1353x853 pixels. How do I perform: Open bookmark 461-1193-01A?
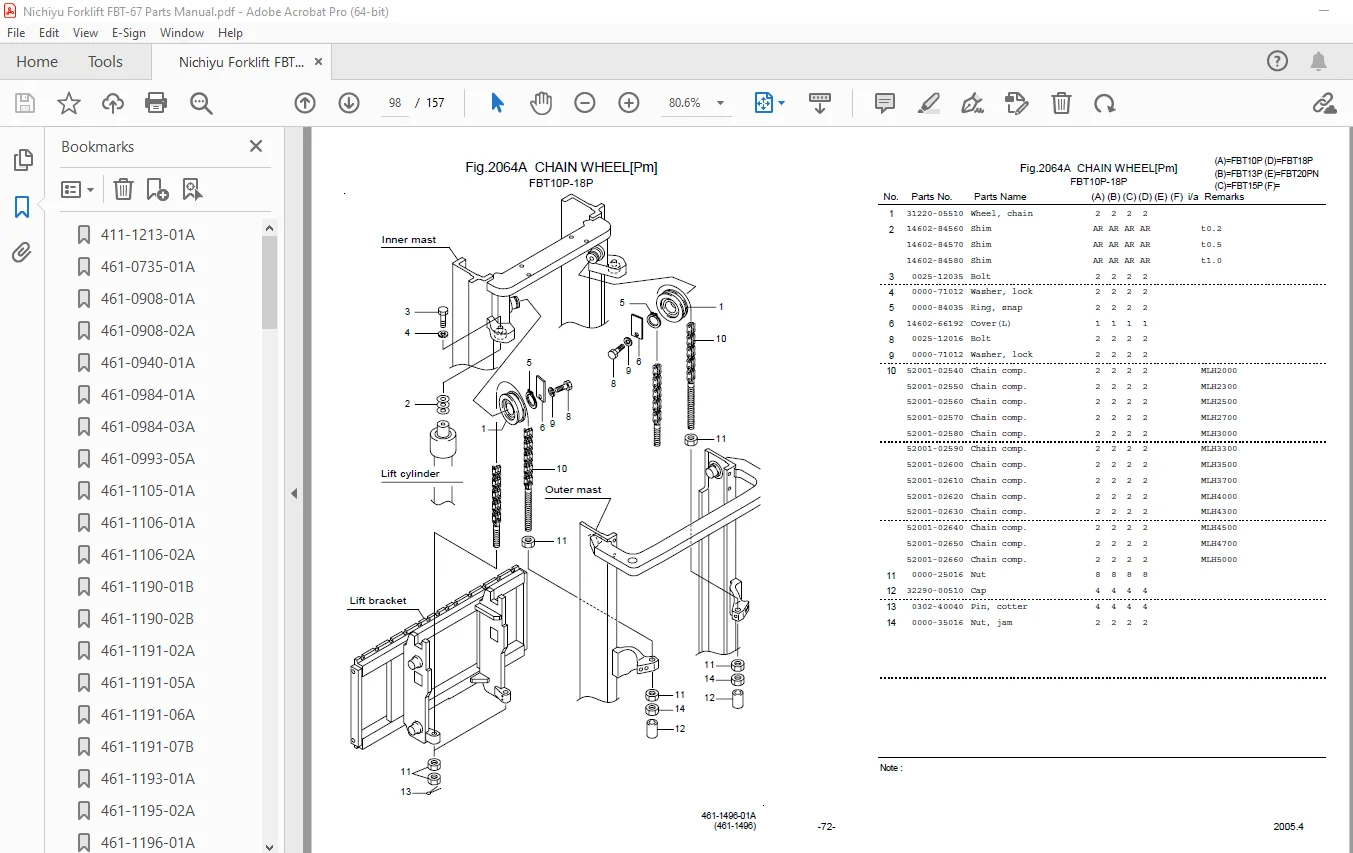148,779
